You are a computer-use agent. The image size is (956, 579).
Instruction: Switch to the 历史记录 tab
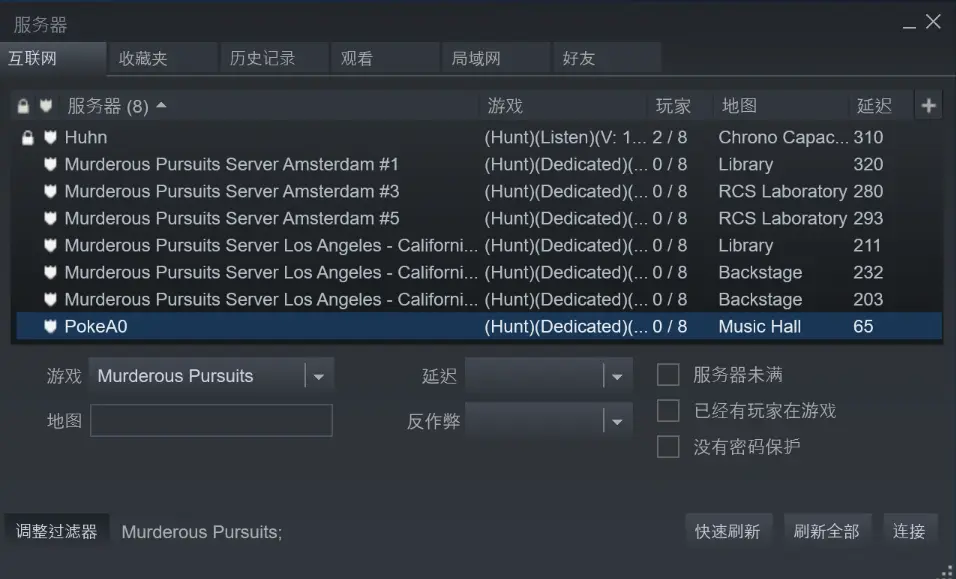(x=274, y=59)
